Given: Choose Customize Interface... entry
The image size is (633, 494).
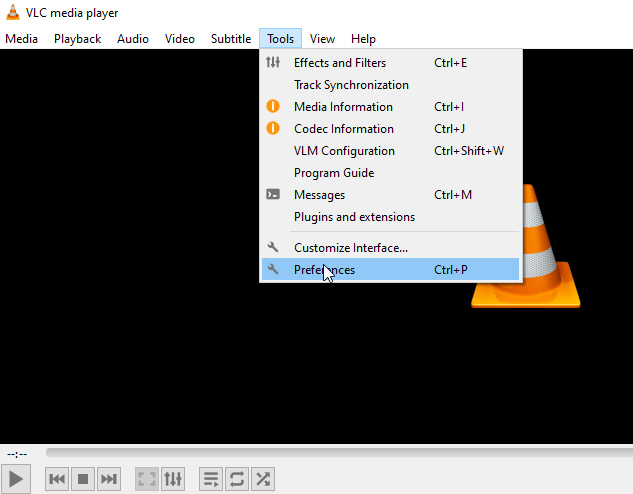Looking at the screenshot, I should pos(390,247).
